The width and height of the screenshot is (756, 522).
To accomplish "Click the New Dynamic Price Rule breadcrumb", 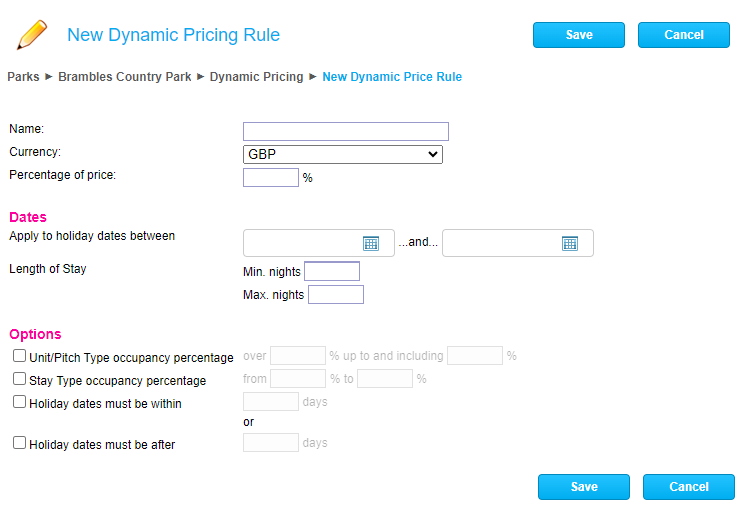I will 392,77.
